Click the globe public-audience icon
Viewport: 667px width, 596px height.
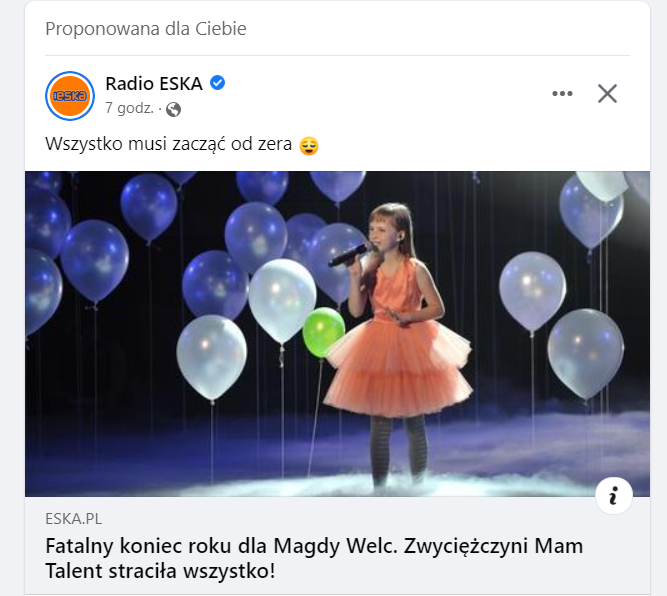(x=173, y=109)
